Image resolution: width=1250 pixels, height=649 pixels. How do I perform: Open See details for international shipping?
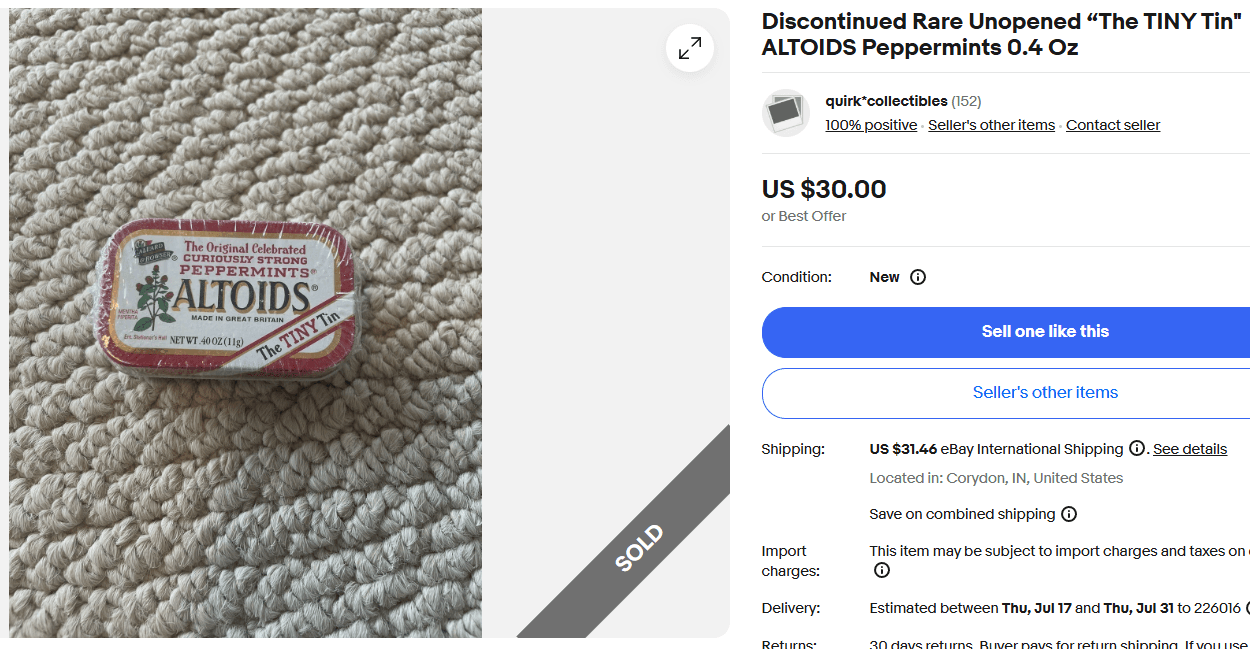1190,449
